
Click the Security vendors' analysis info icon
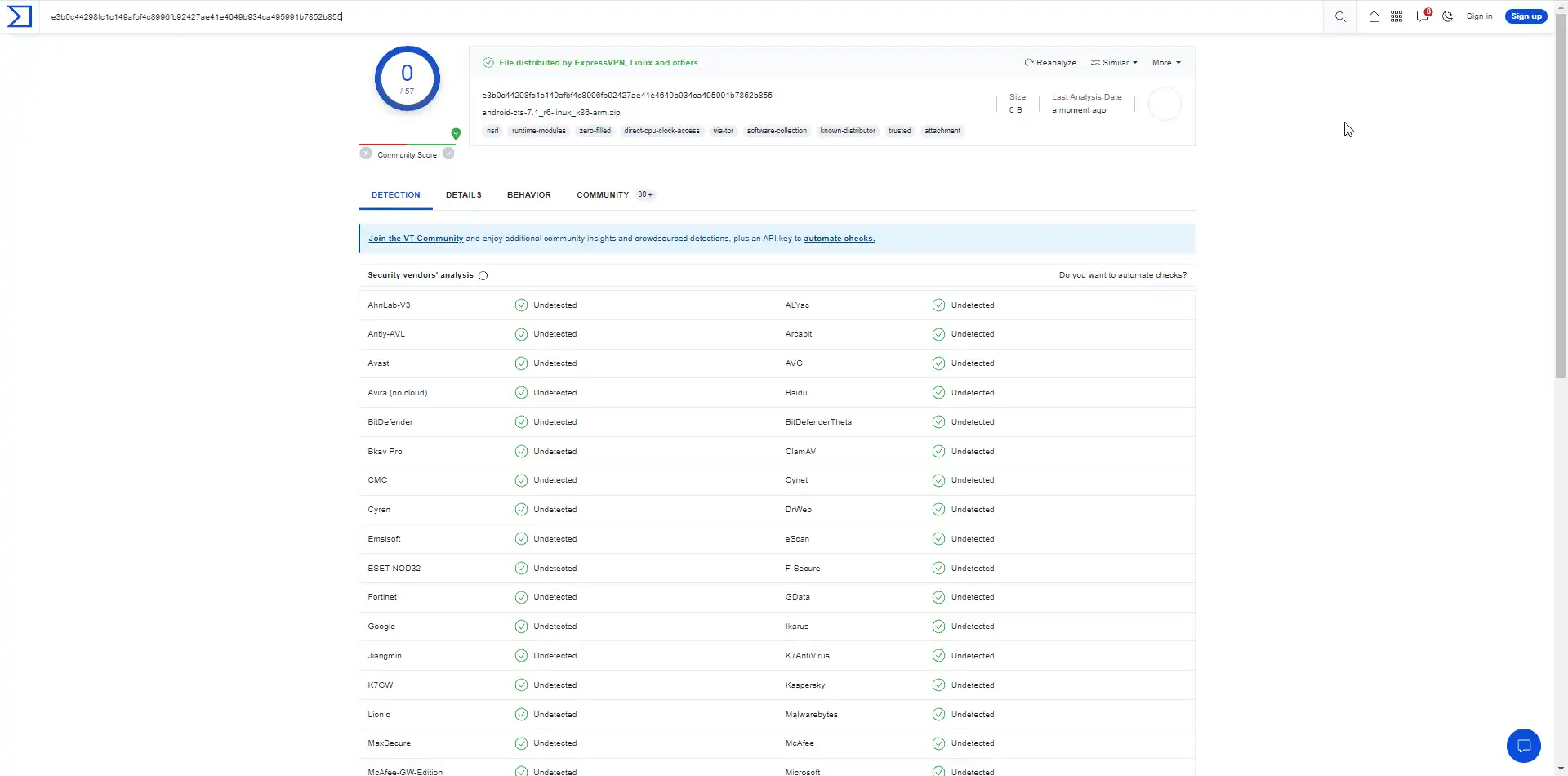coord(483,275)
